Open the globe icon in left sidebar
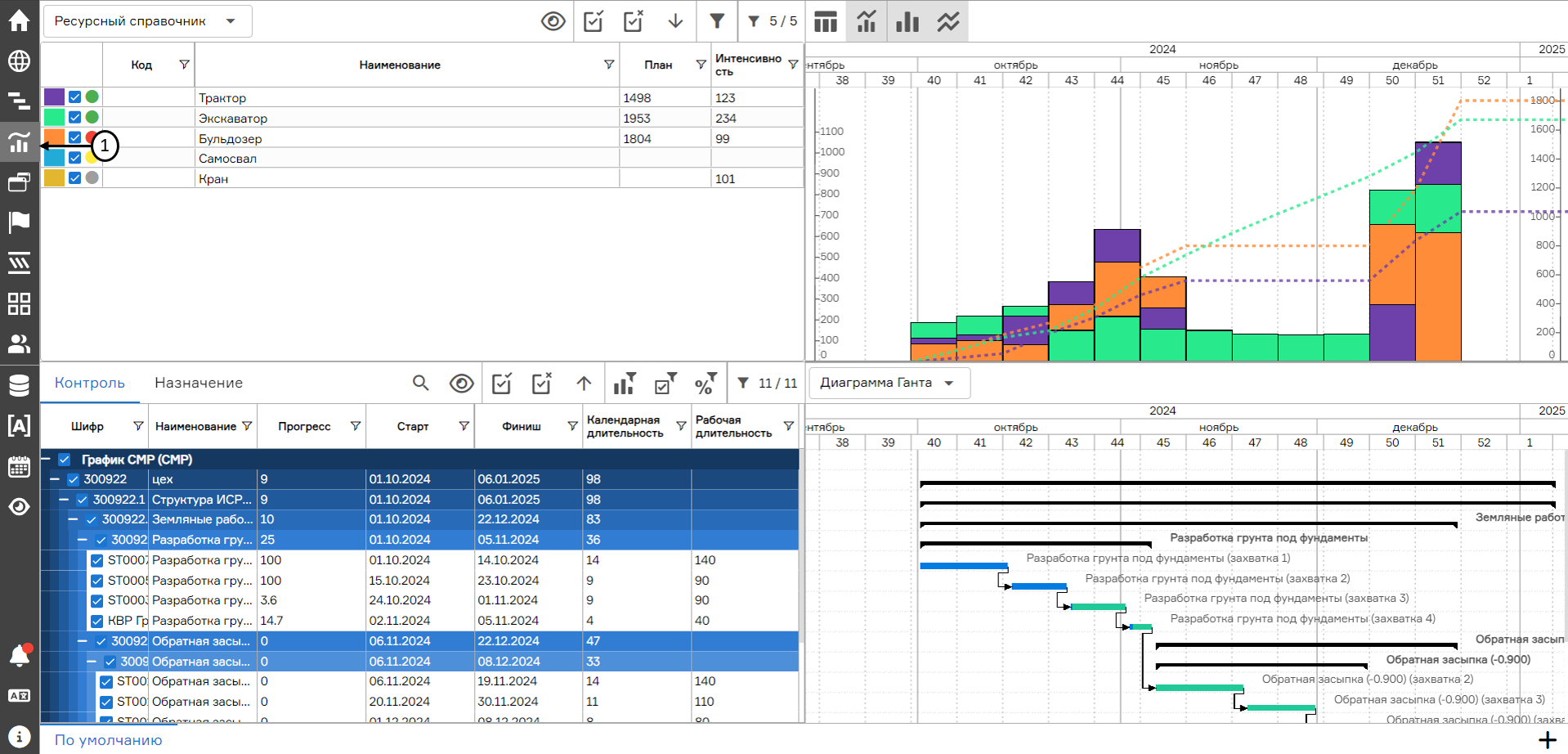The width and height of the screenshot is (1568, 754). 19,61
